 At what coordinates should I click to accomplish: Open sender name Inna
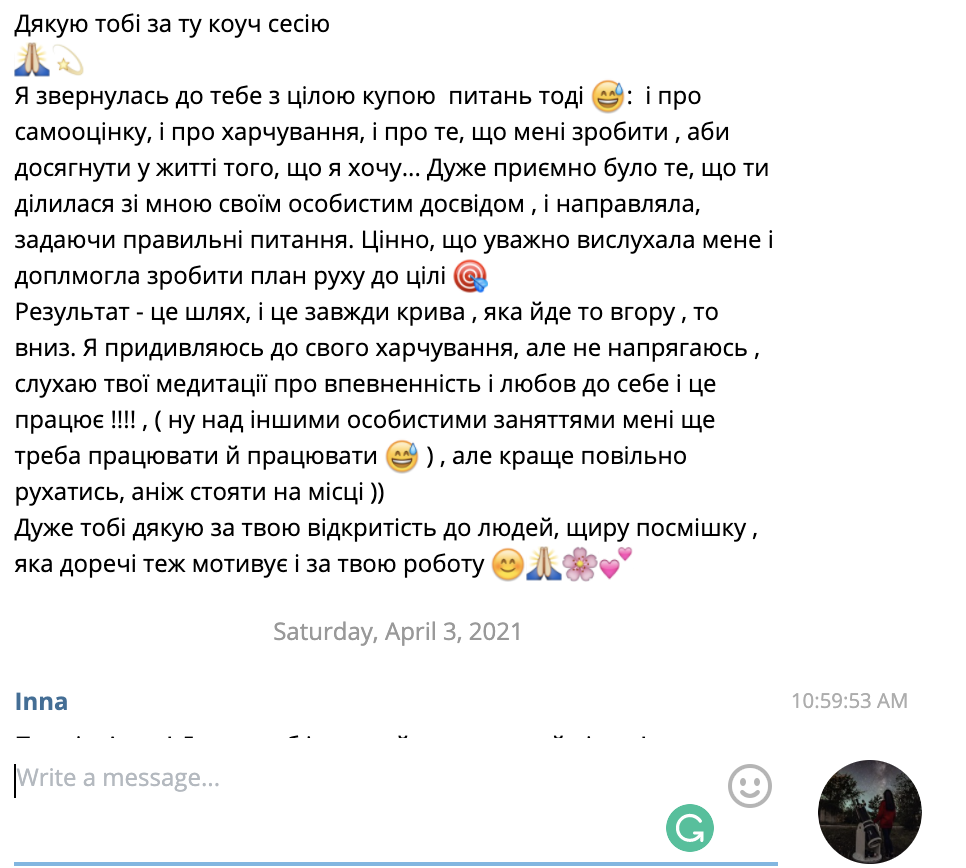click(41, 701)
